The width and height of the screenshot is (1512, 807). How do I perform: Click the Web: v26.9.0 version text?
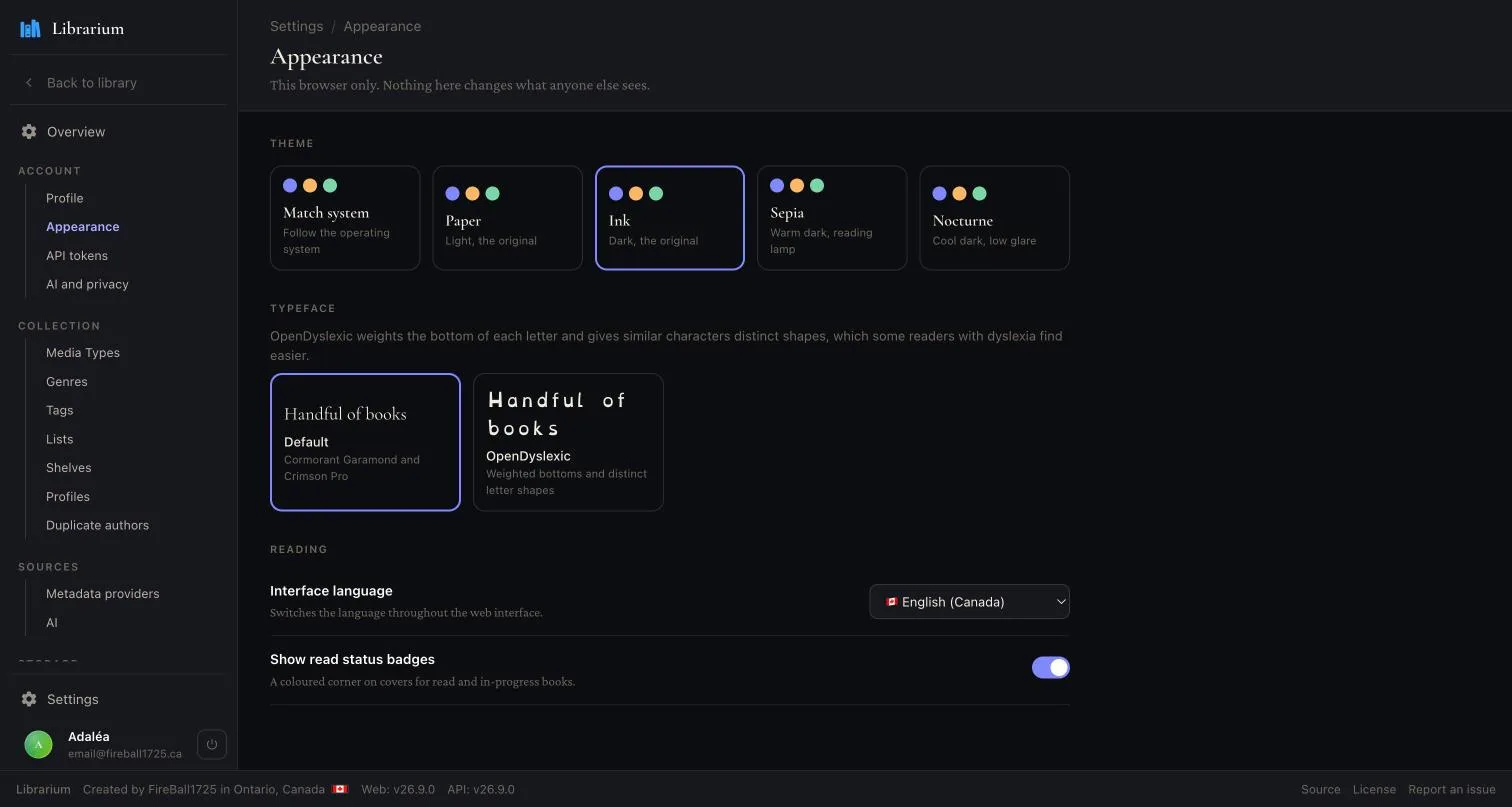tap(398, 789)
